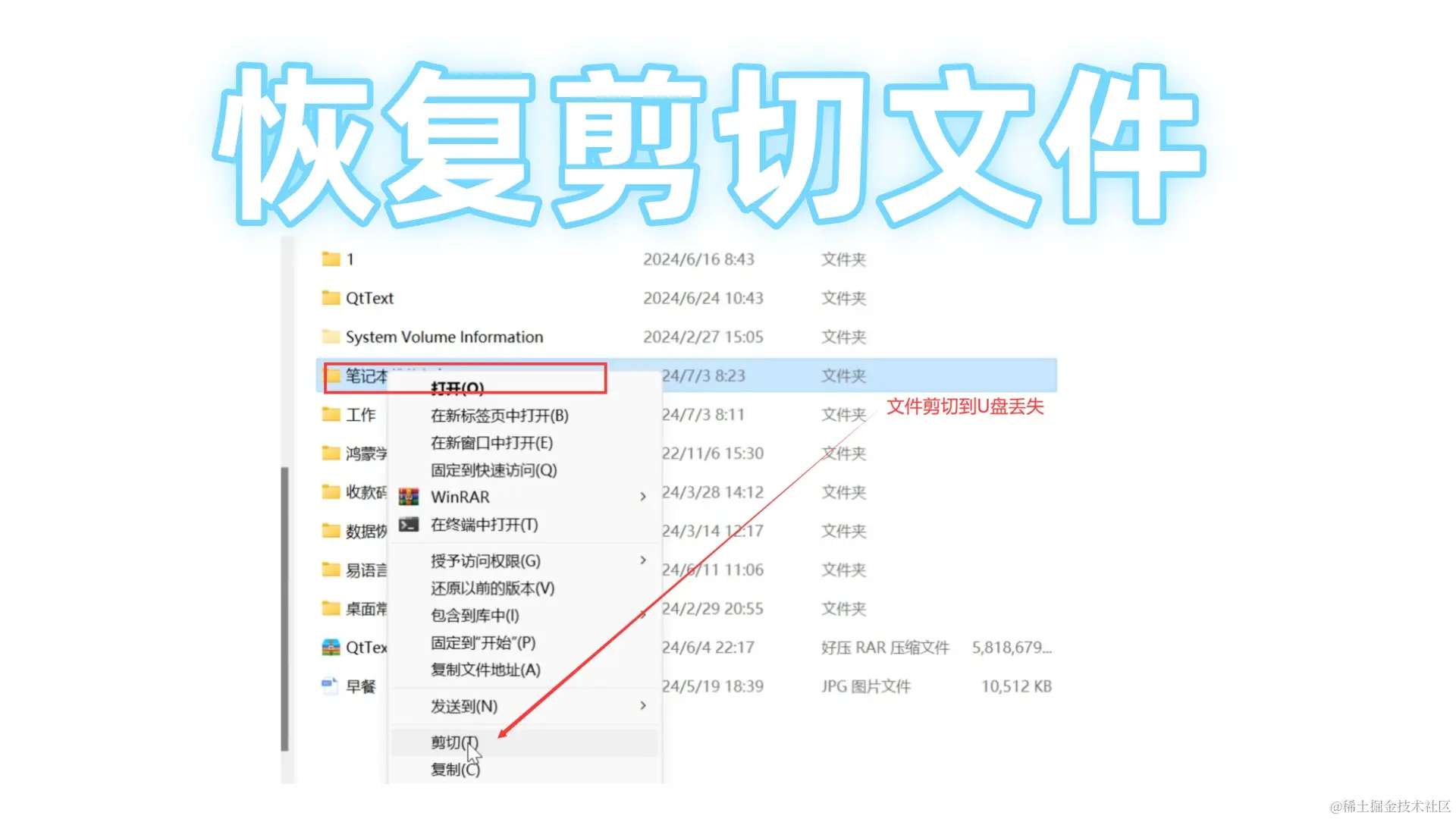
Task: Open the 包含到库中(I) submenu arrow
Action: (643, 616)
